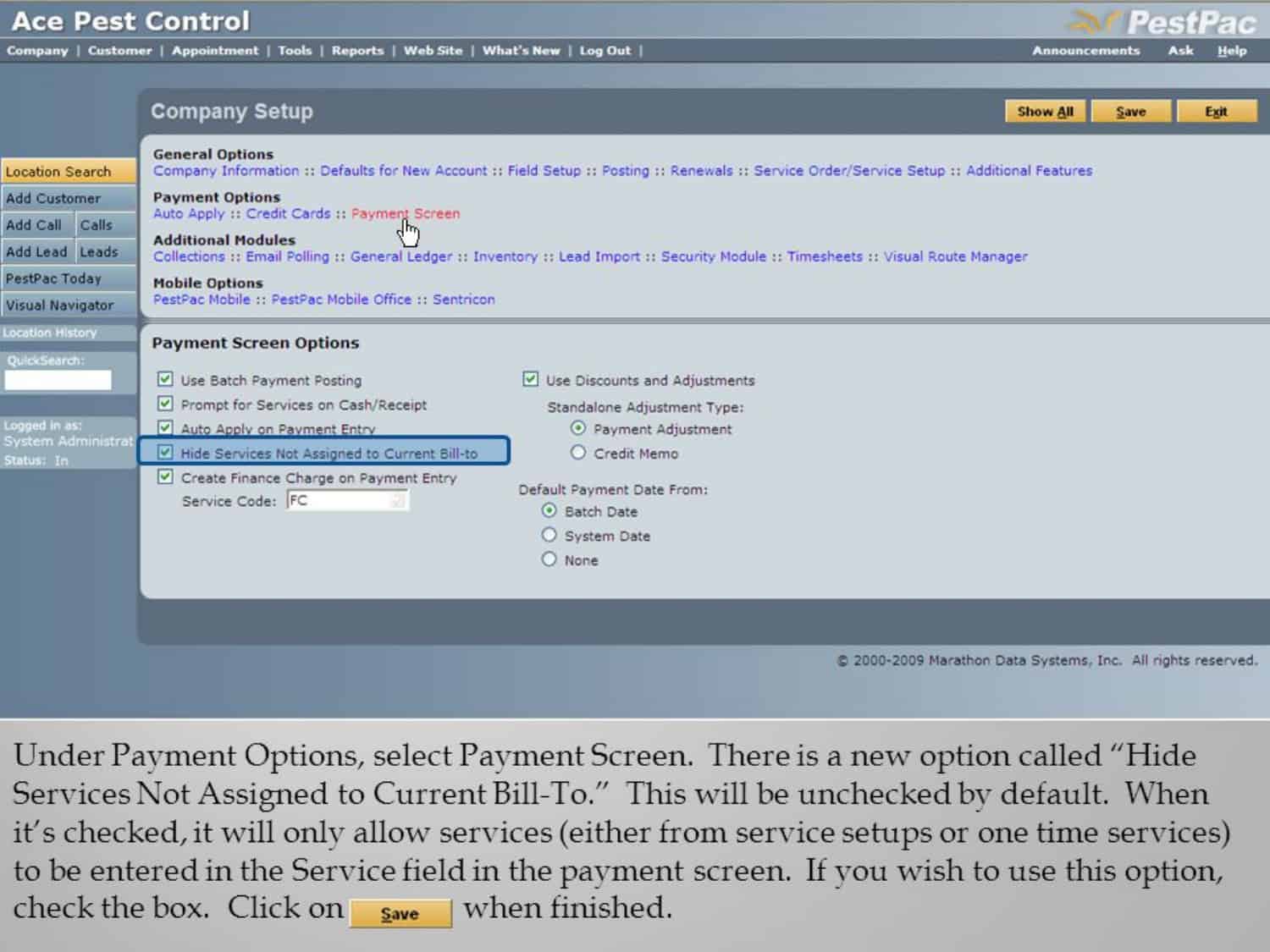
Task: Open Field Setup options
Action: click(x=544, y=171)
